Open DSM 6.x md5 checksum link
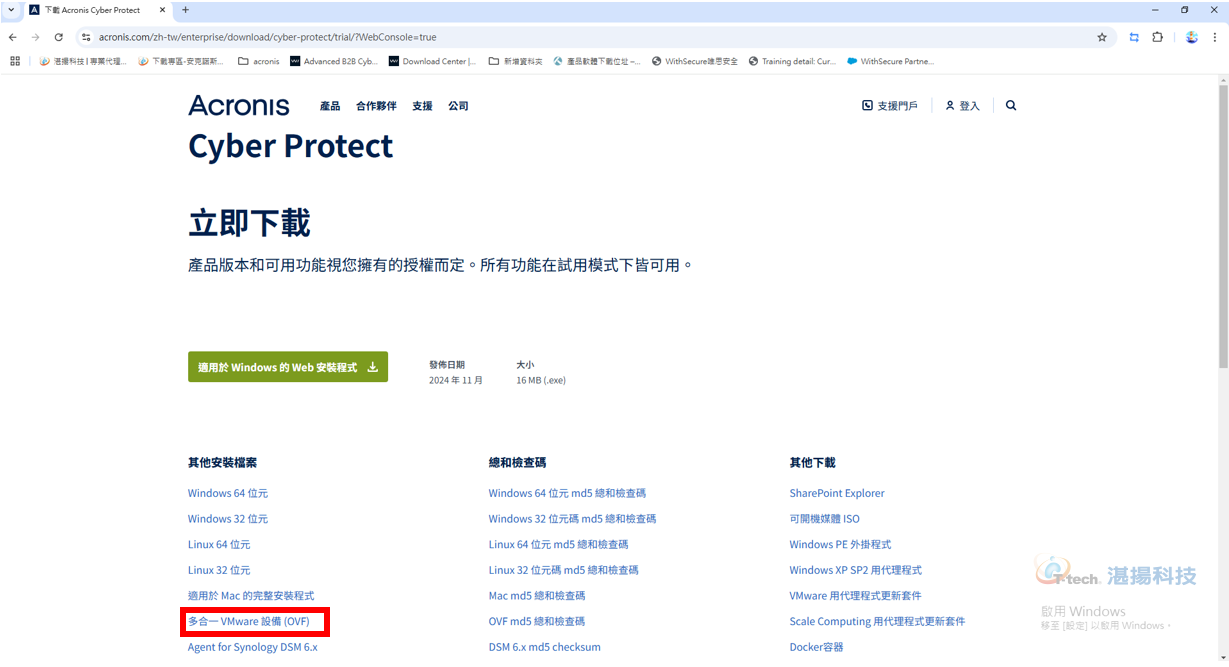 tap(545, 647)
